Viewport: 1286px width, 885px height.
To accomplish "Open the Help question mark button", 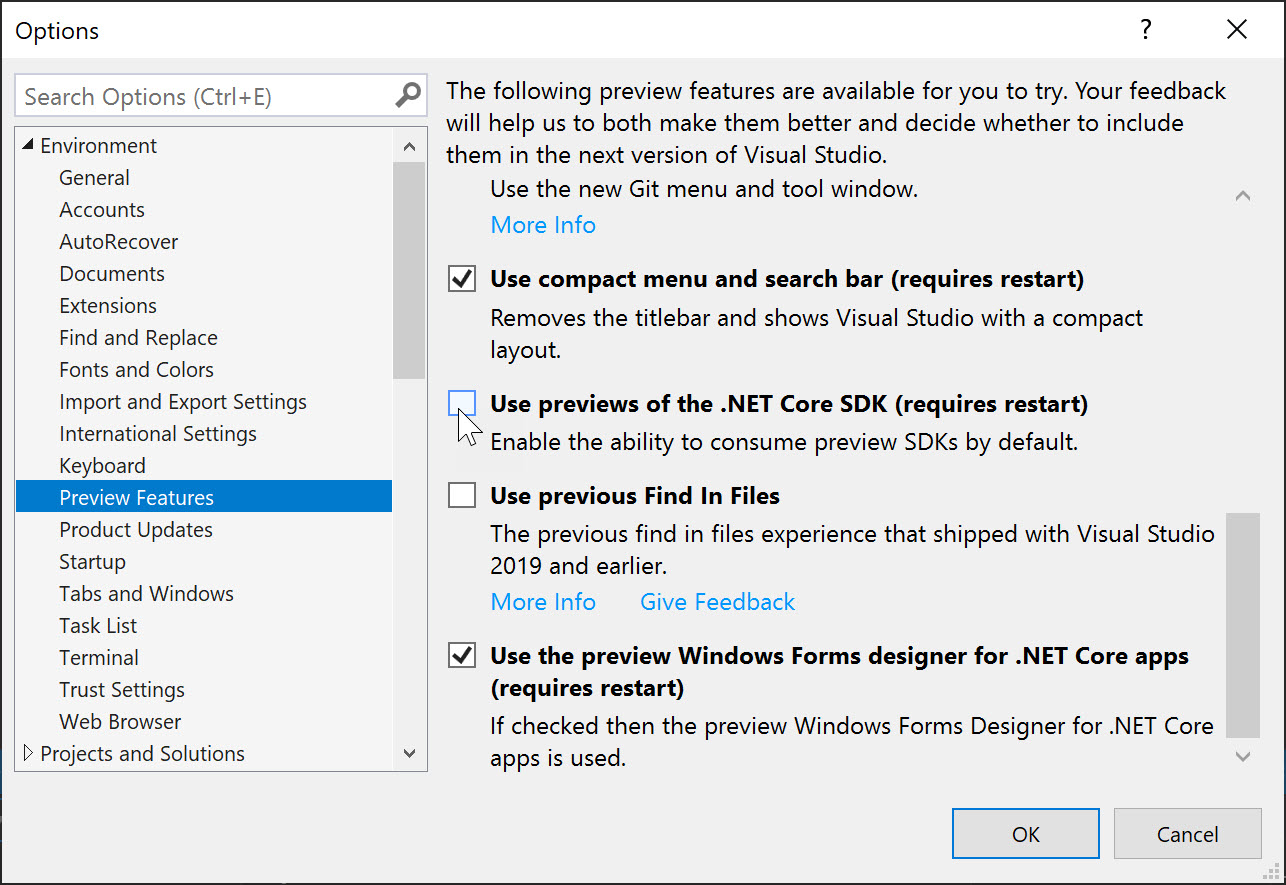I will pos(1146,30).
